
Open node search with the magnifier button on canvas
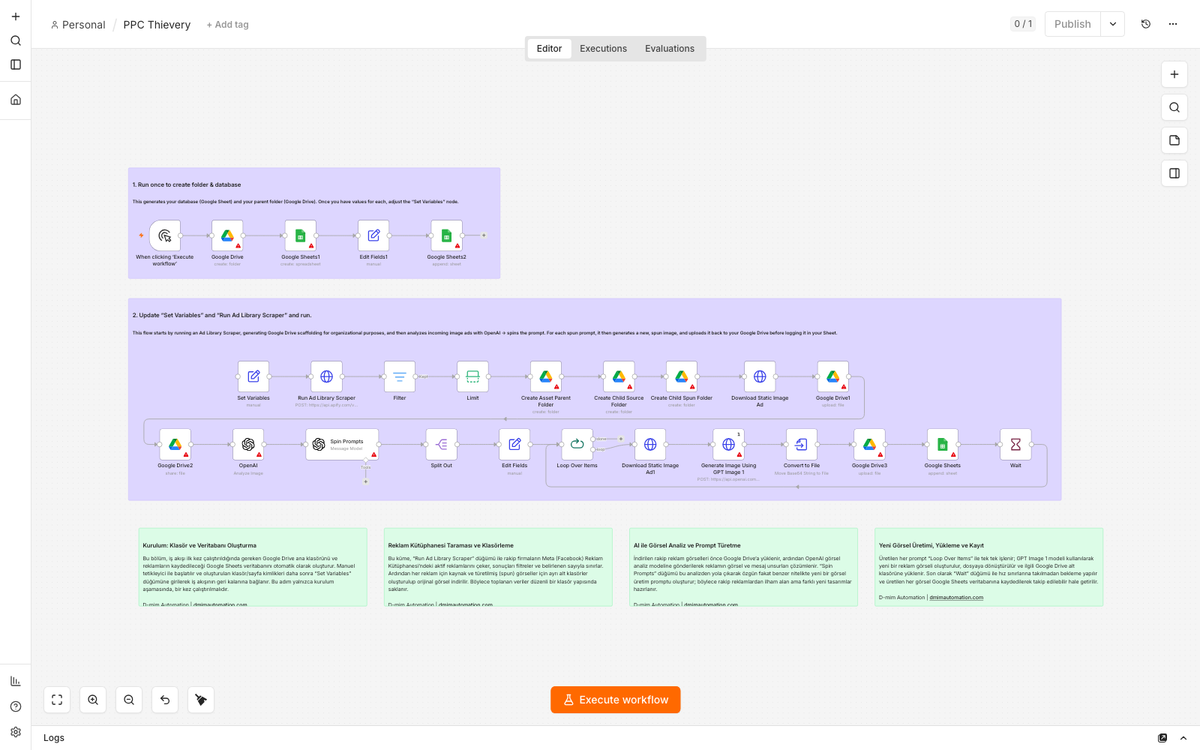pos(1174,108)
